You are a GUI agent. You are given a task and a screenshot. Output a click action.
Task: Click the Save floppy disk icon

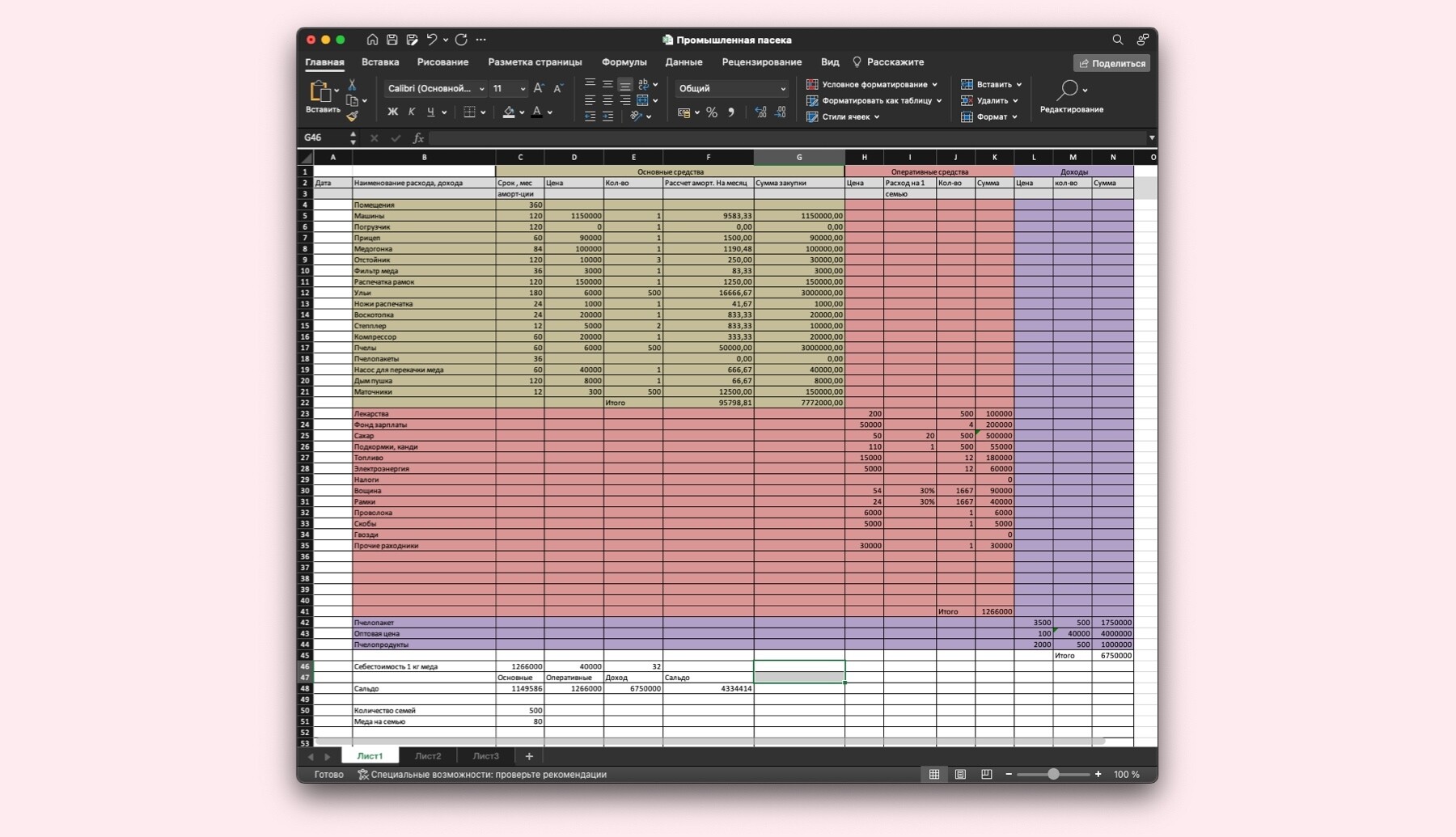coord(392,40)
